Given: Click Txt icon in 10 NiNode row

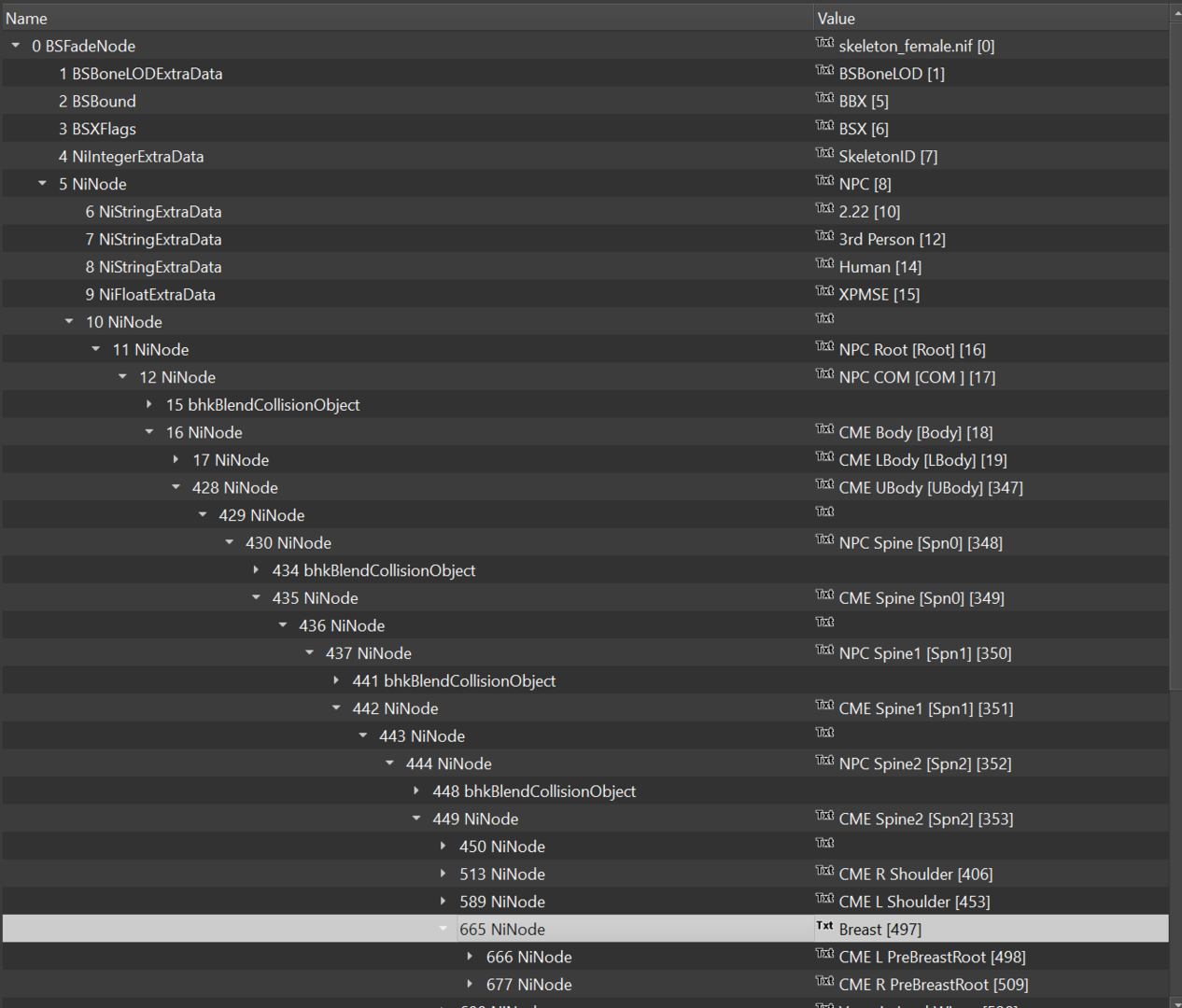Looking at the screenshot, I should [x=824, y=319].
